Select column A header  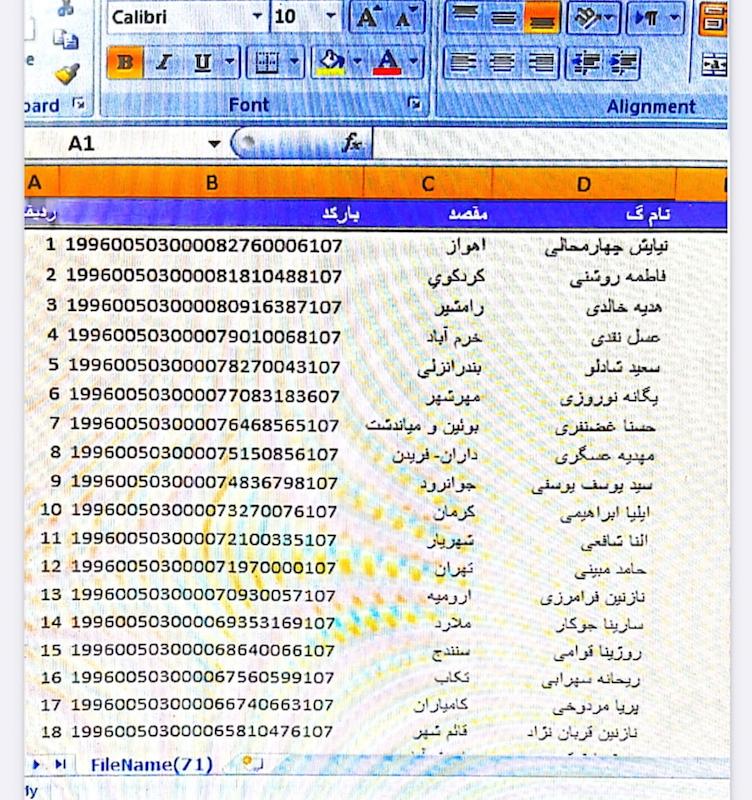click(x=41, y=183)
